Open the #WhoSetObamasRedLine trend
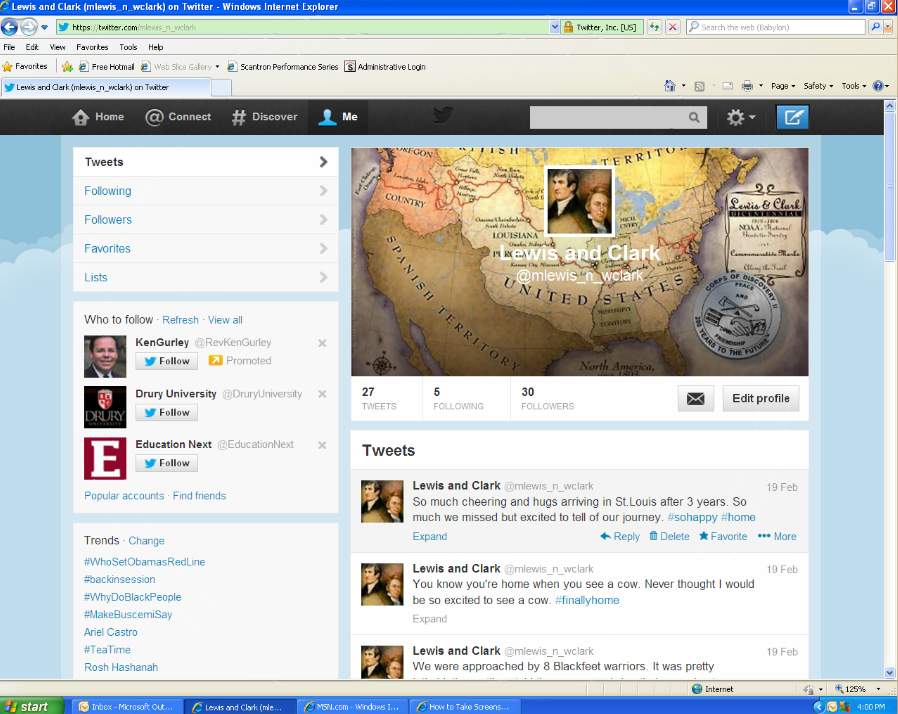 tap(144, 562)
